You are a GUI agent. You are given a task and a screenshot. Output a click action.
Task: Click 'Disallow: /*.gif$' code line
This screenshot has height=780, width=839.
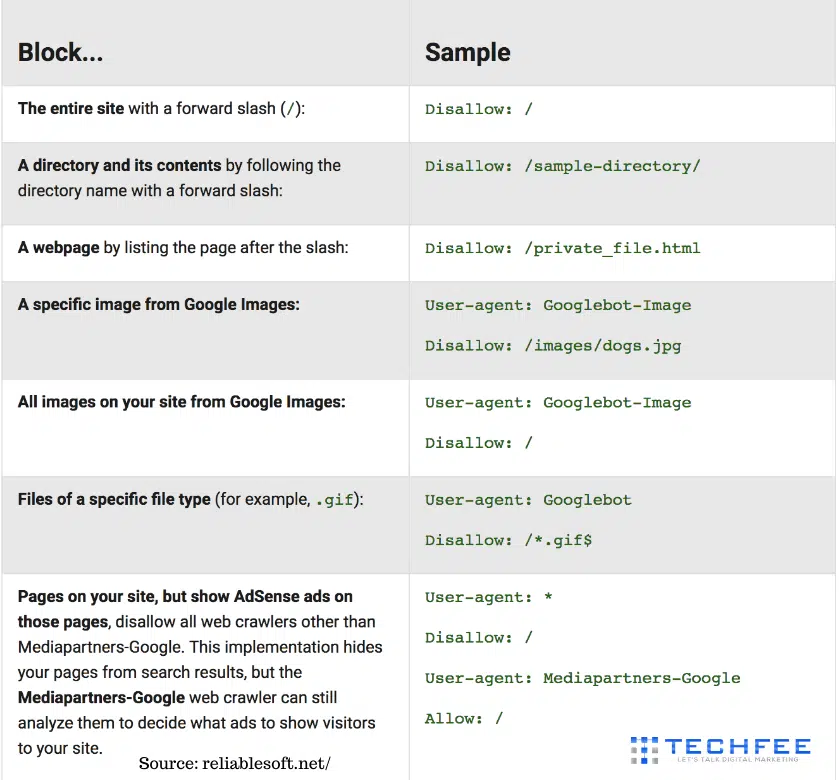[x=508, y=540]
